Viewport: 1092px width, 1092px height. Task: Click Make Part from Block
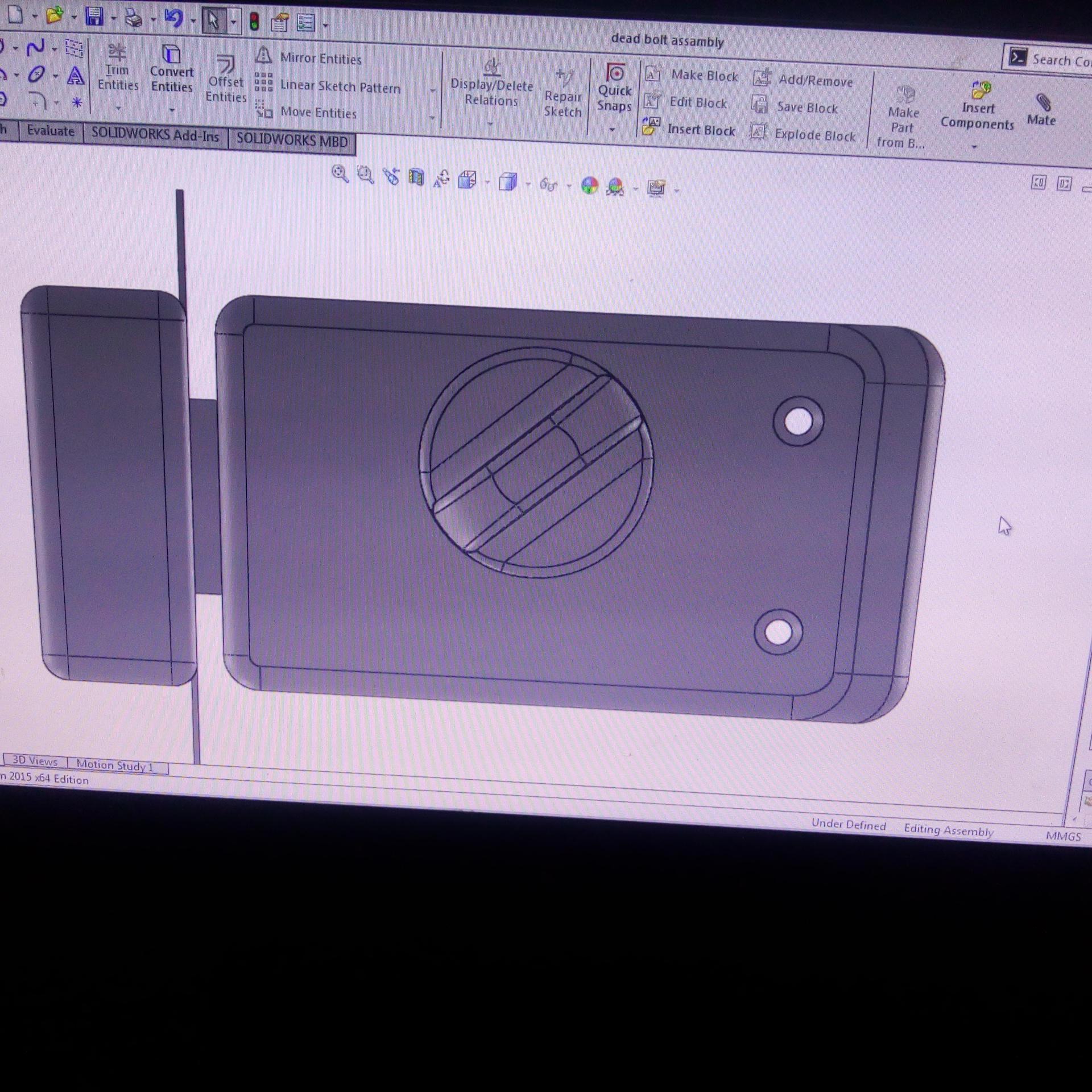(901, 118)
